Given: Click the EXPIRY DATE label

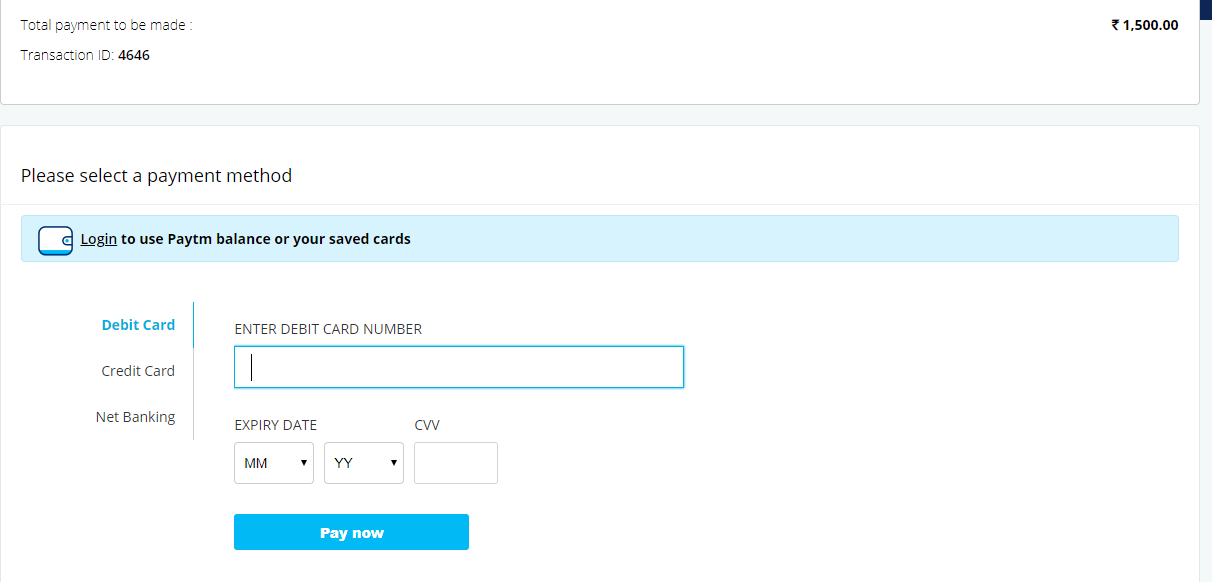Looking at the screenshot, I should (275, 424).
